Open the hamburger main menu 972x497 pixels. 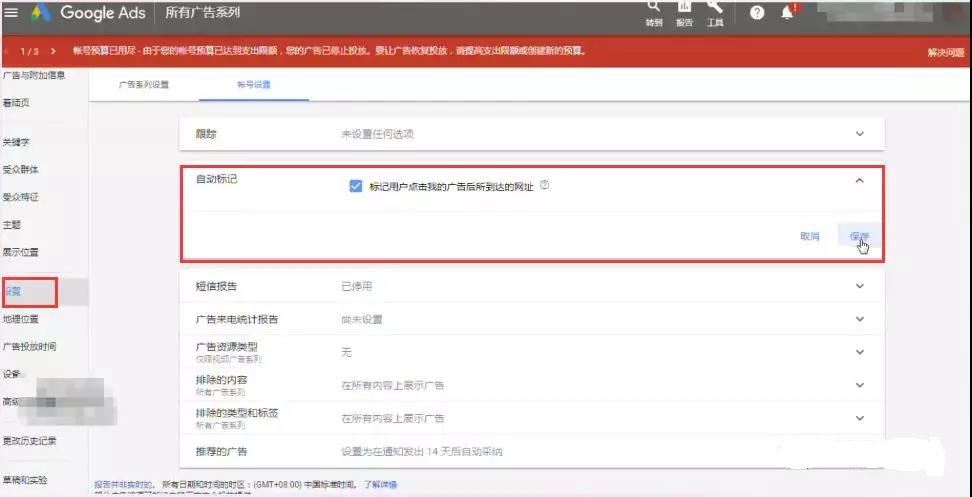tap(11, 12)
